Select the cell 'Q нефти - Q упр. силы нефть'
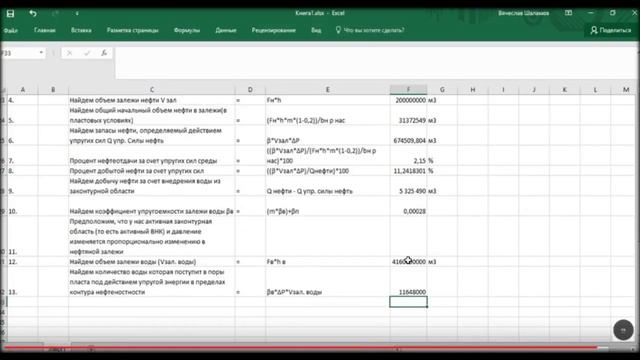 click(327, 186)
